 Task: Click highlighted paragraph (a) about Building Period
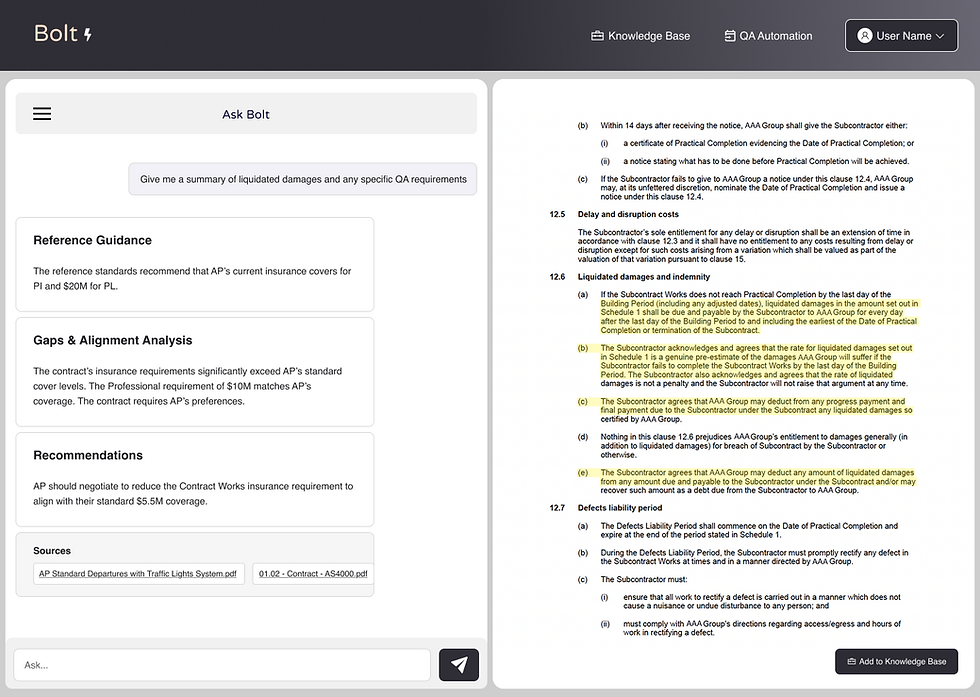tap(759, 313)
